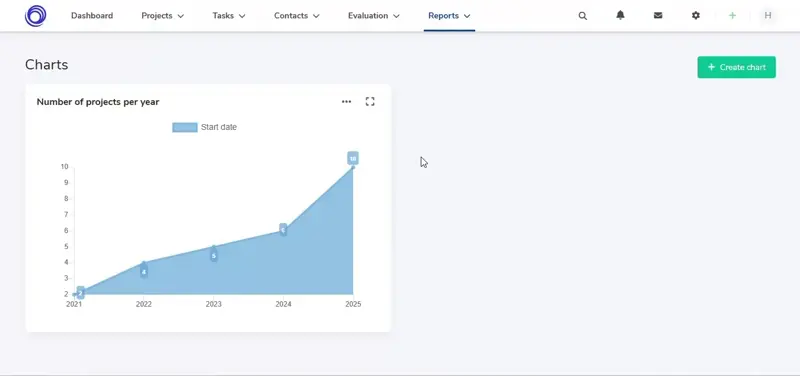Click the 2023 data point labeled 5
Image resolution: width=800 pixels, height=376 pixels.
tap(214, 256)
